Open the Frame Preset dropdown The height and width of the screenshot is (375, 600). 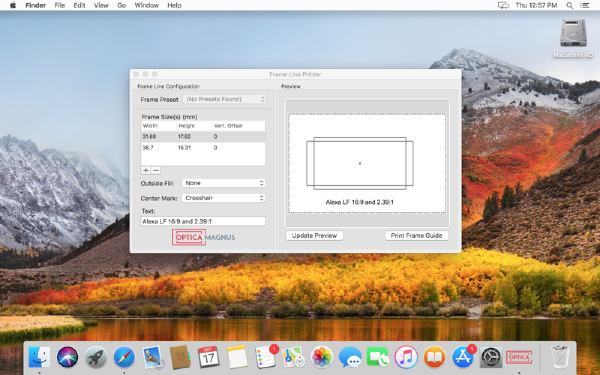[225, 99]
